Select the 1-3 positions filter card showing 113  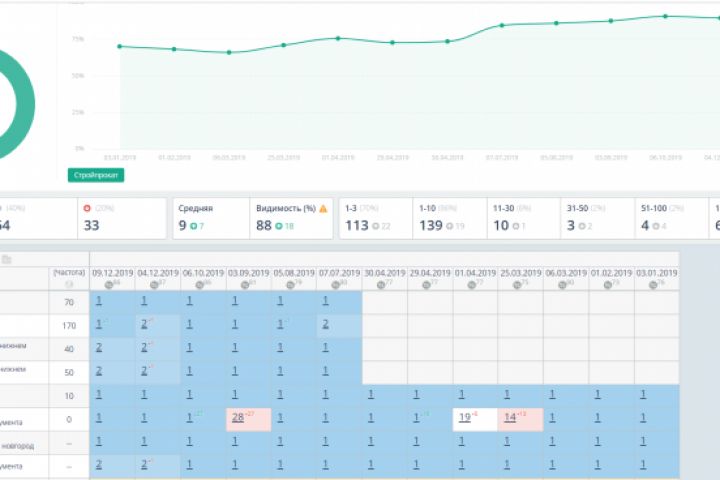click(376, 218)
